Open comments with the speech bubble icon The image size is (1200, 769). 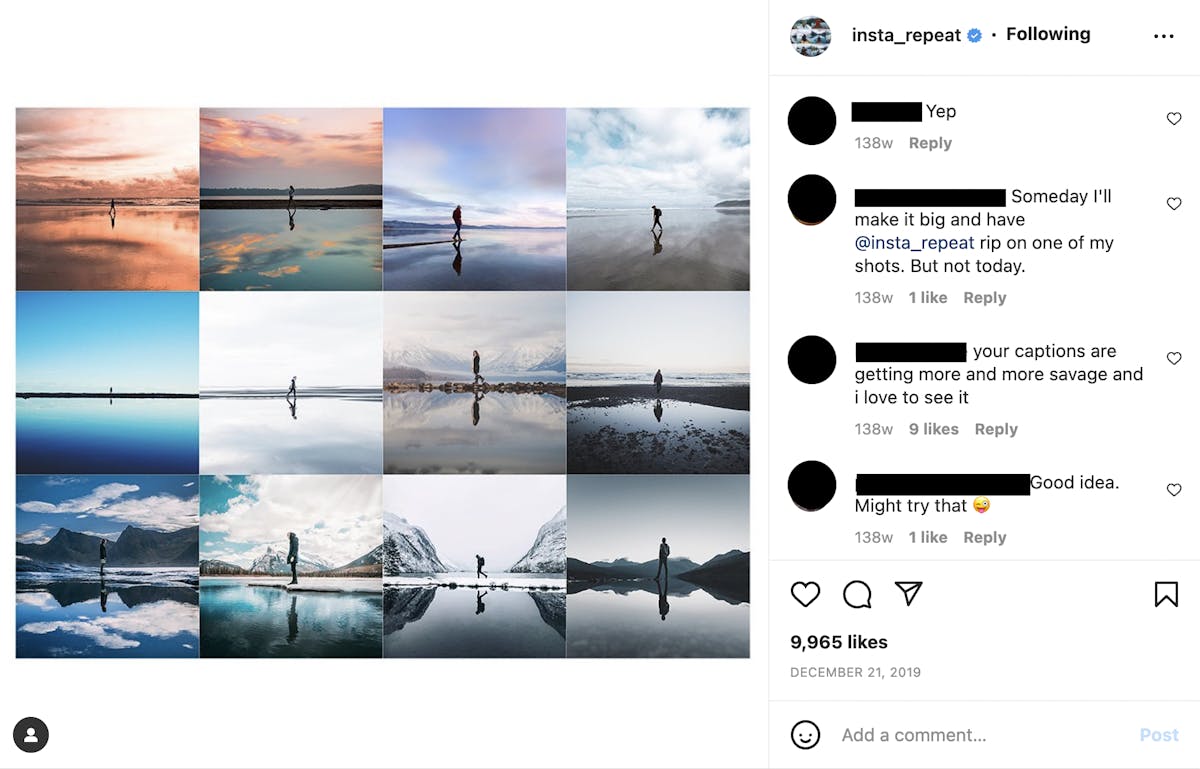tap(856, 594)
